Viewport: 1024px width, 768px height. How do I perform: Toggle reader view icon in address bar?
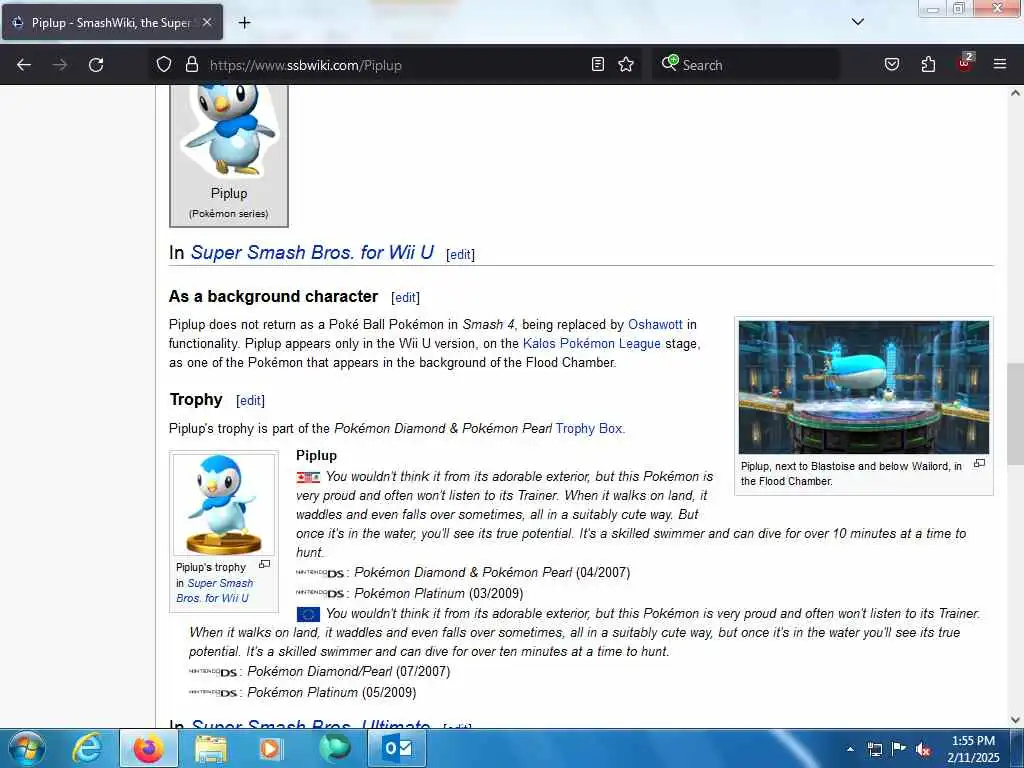pos(598,65)
